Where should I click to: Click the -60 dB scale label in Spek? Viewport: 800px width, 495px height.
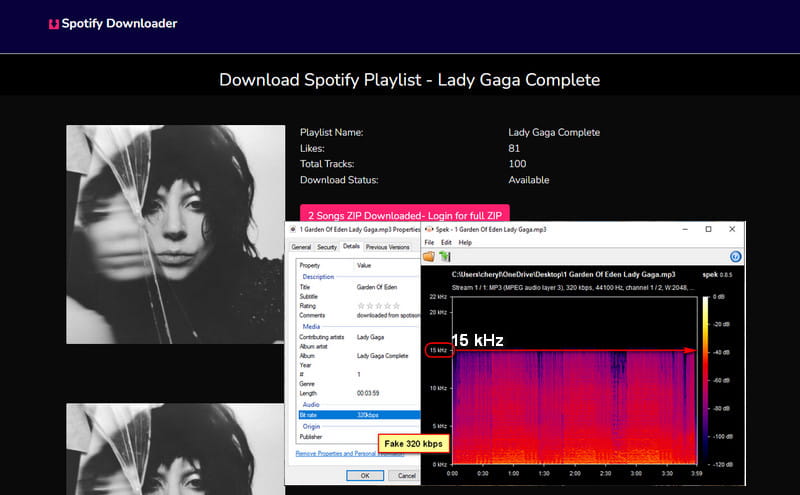[721, 380]
